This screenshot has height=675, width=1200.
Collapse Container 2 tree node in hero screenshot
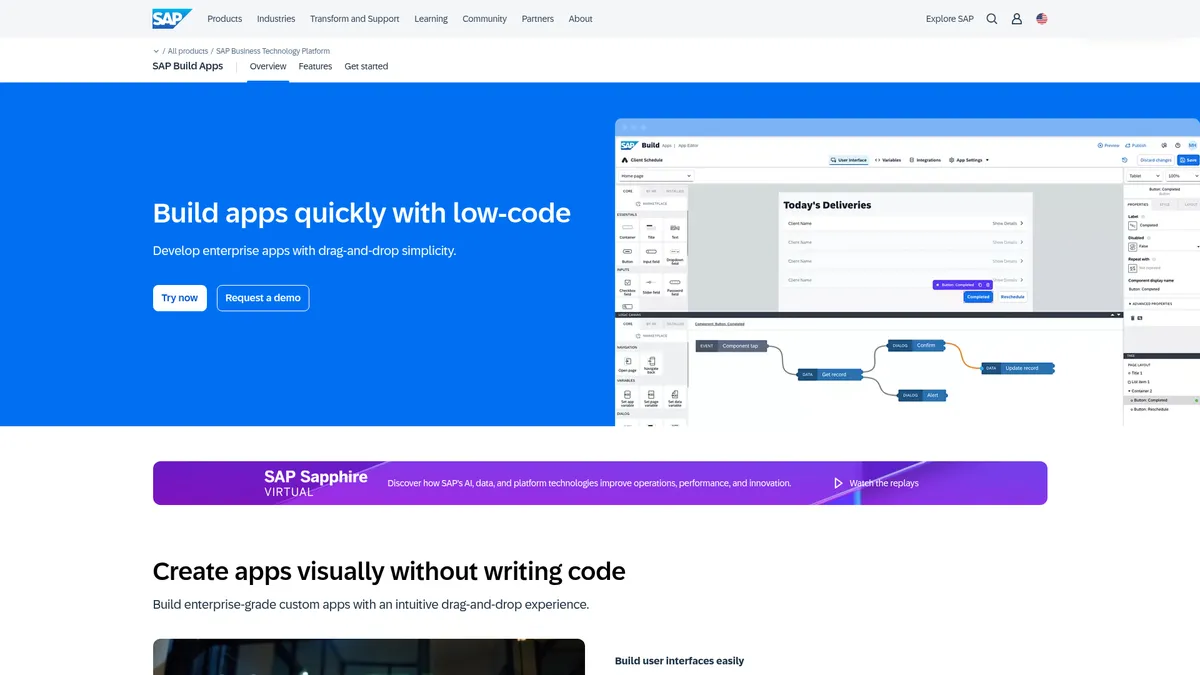(1130, 390)
